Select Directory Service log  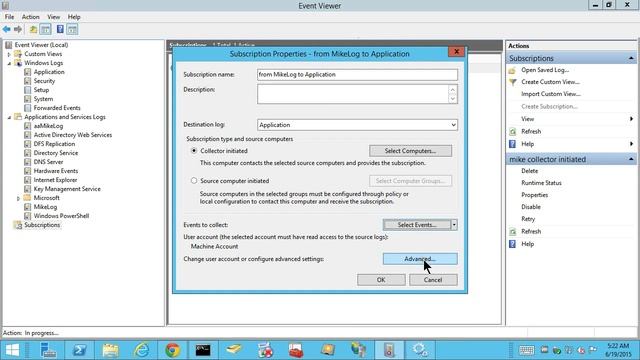click(x=56, y=153)
